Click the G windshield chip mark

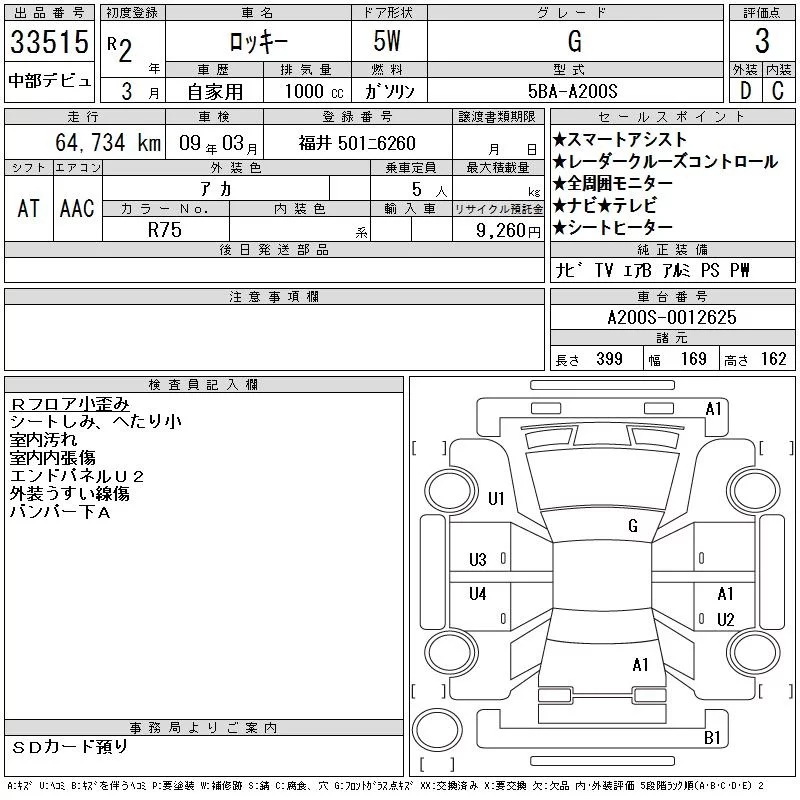633,526
